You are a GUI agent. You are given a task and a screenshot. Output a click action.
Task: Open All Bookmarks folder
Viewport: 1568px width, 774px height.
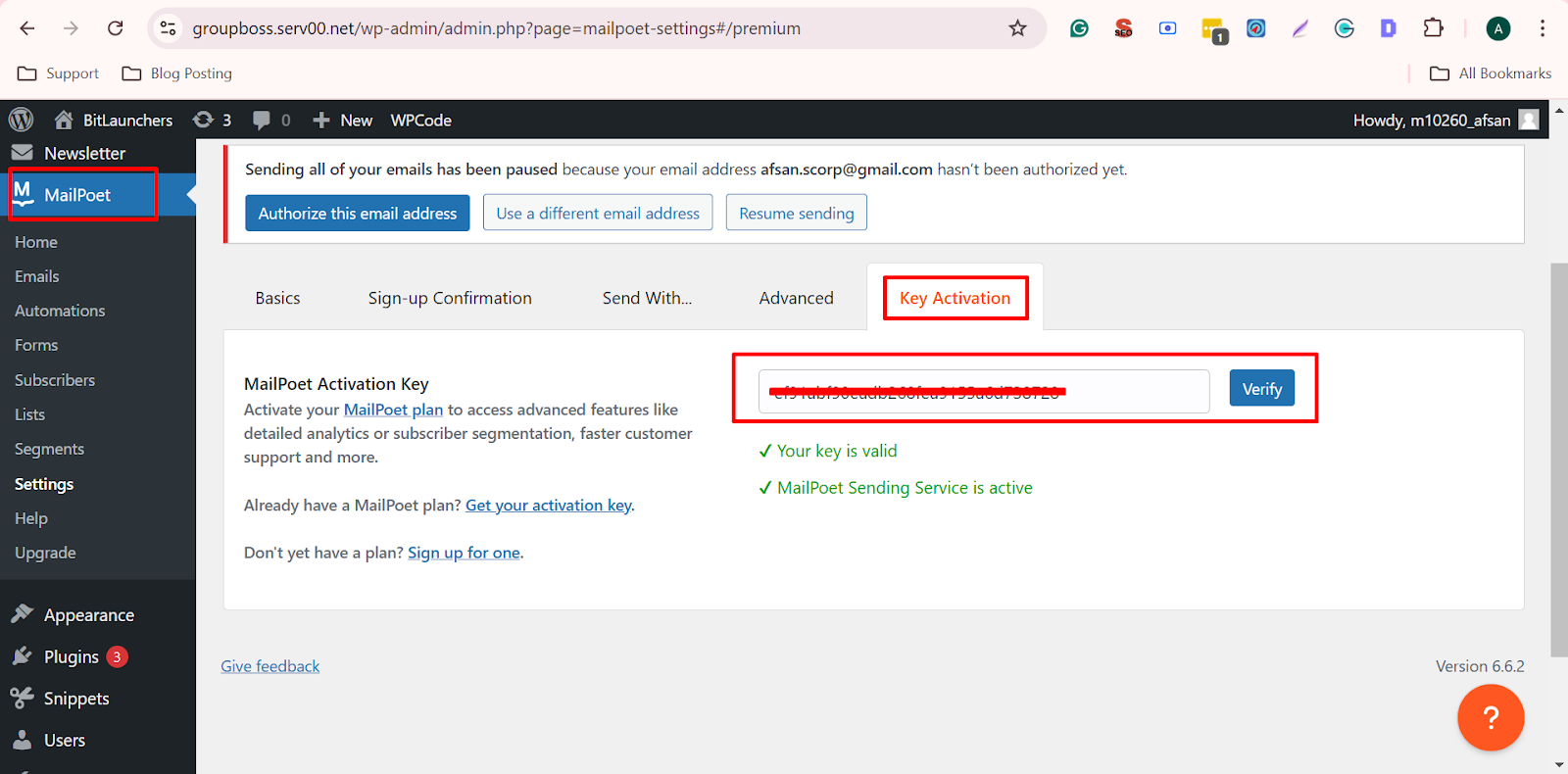click(x=1491, y=73)
